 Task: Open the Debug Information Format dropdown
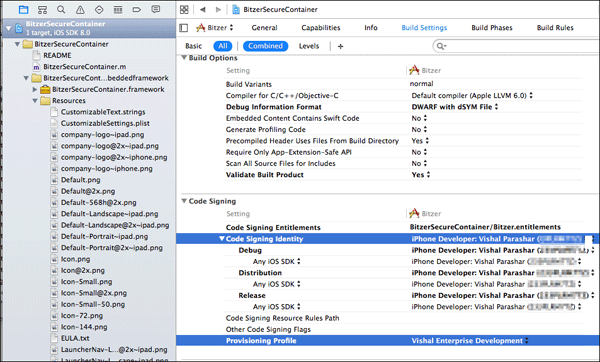tap(455, 107)
